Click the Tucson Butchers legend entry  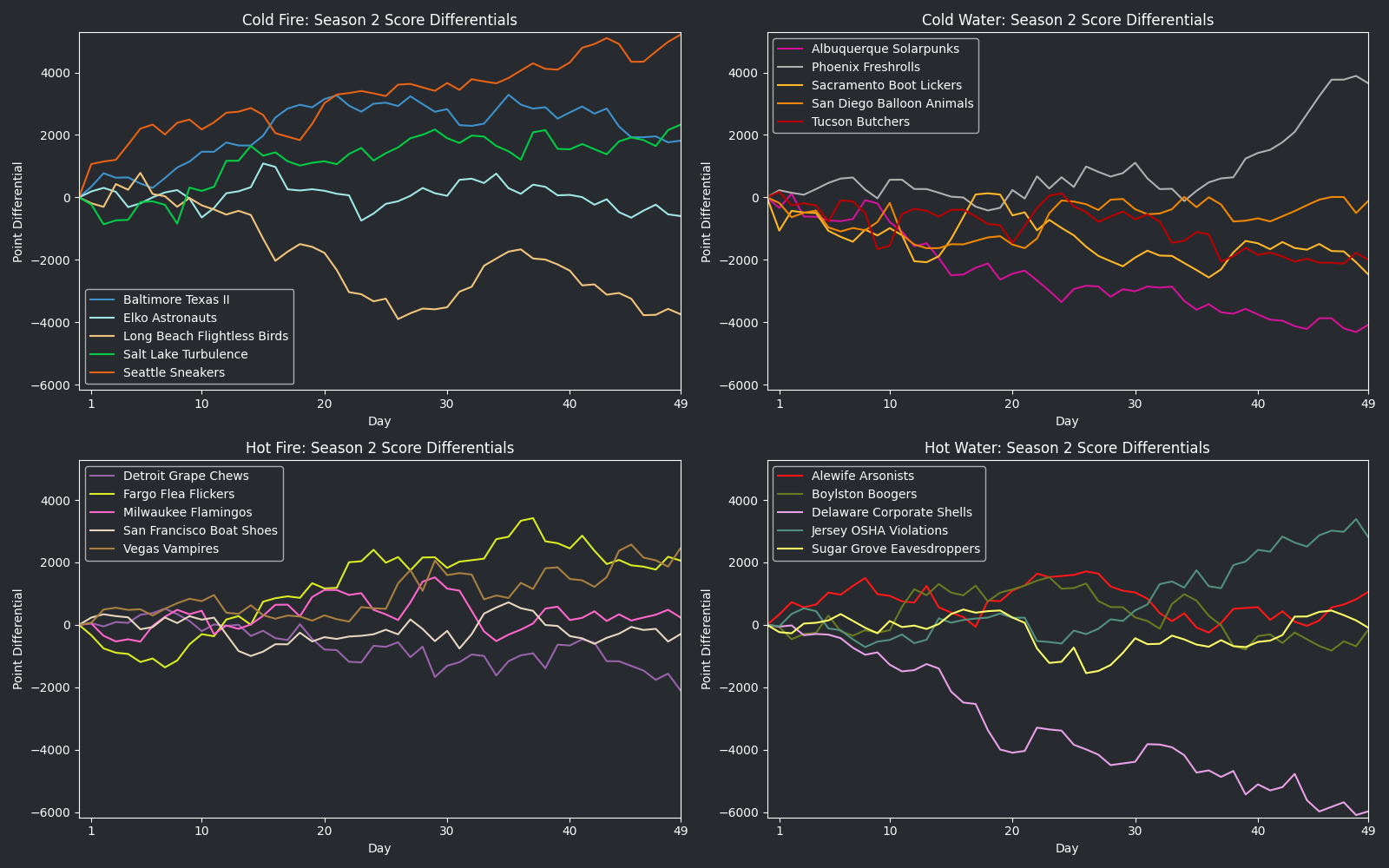(860, 122)
